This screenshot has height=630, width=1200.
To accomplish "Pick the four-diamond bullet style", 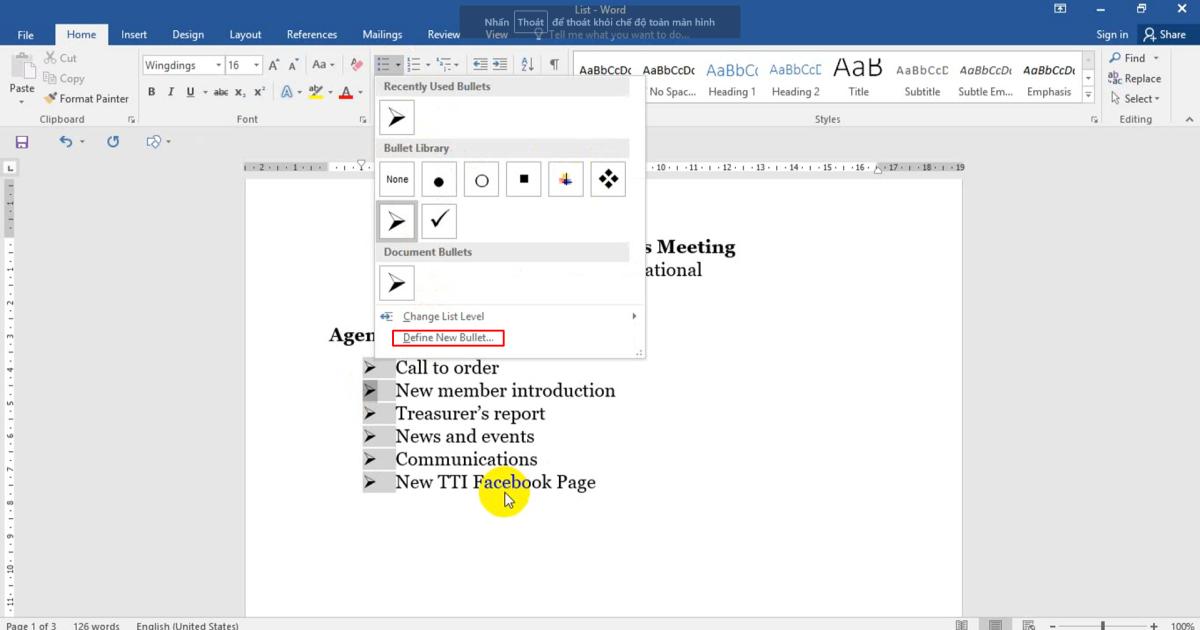I will coord(608,180).
